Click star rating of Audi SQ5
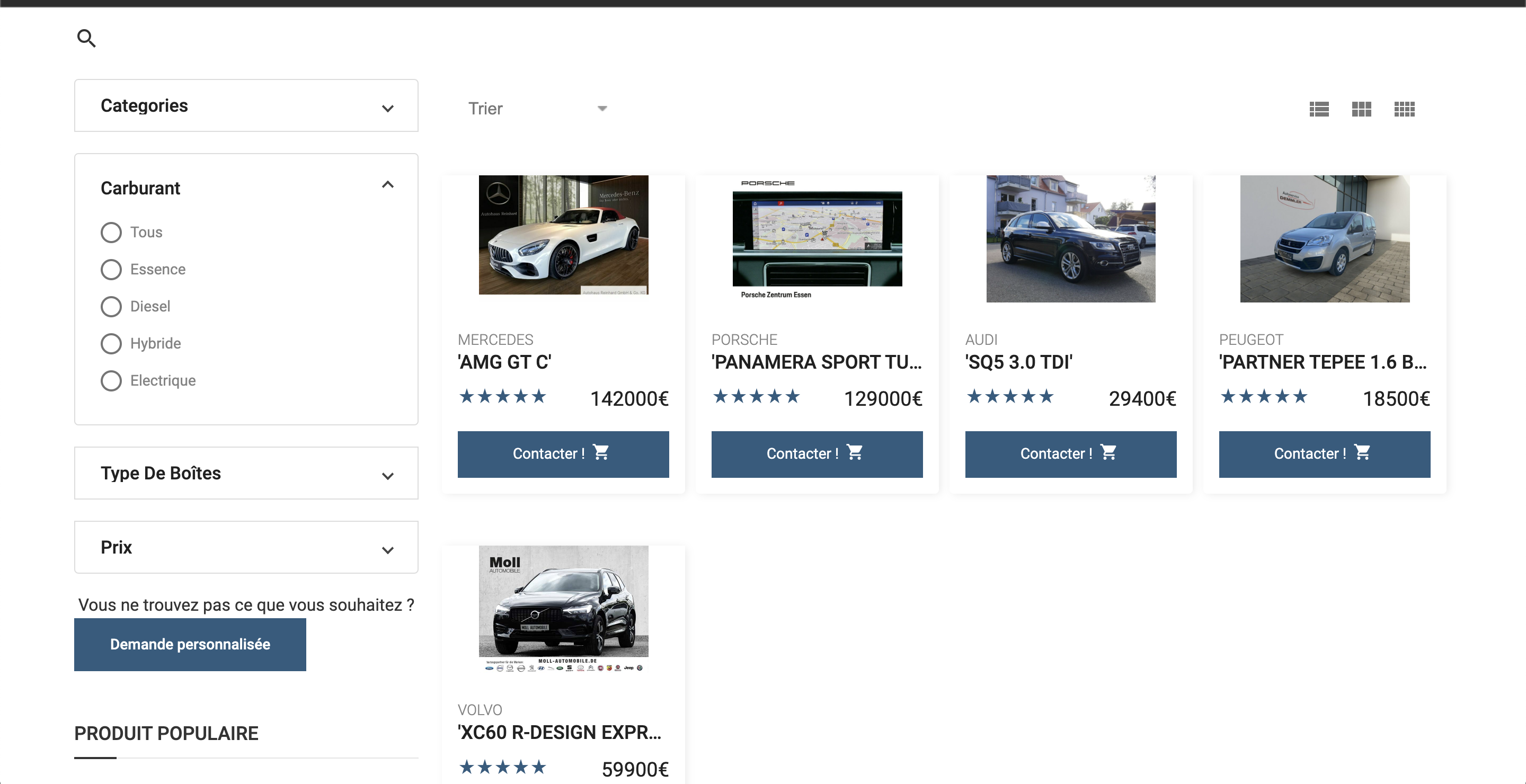This screenshot has height=784, width=1526. click(x=1010, y=397)
